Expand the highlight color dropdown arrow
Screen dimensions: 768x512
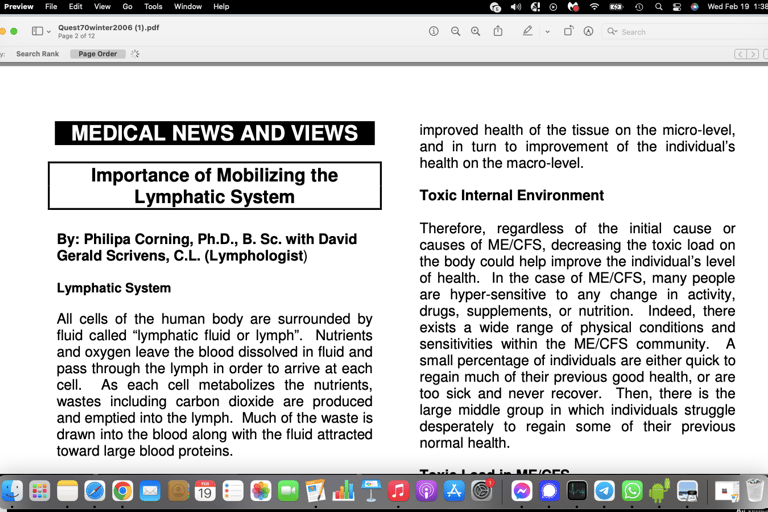[x=547, y=32]
